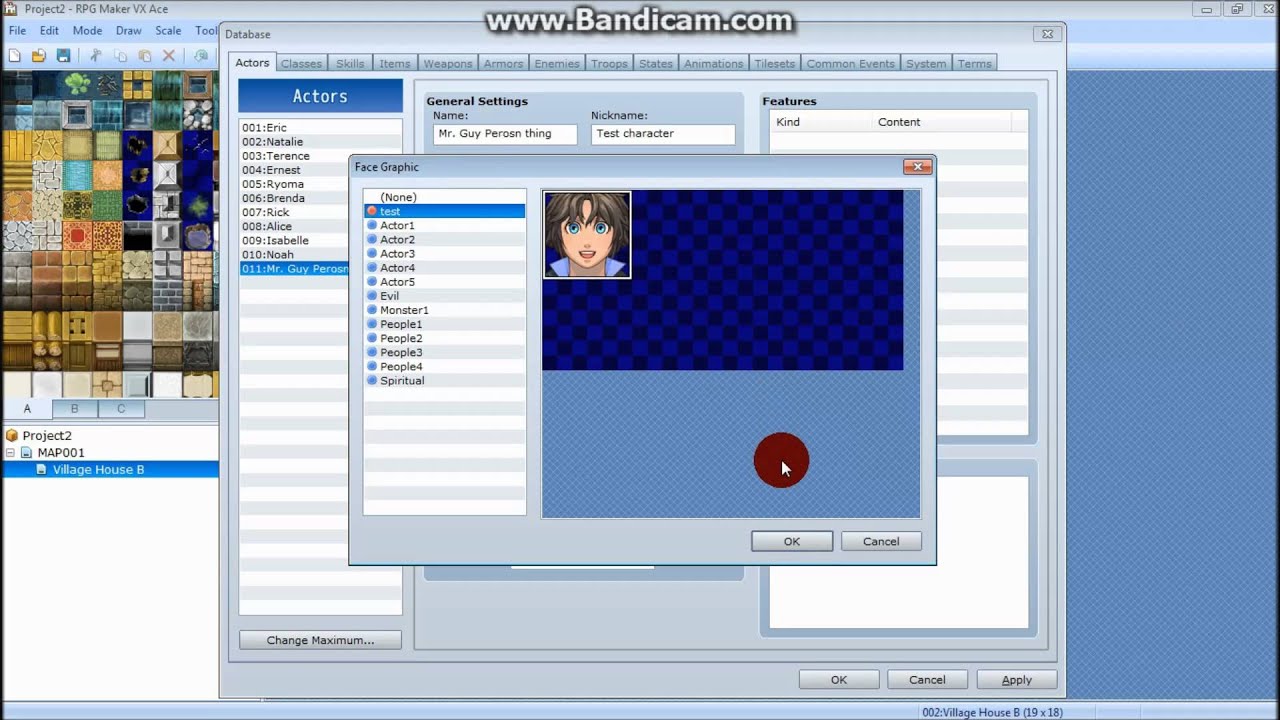Select the face portrait in the preview grid
This screenshot has height=720, width=1280.
(x=587, y=235)
